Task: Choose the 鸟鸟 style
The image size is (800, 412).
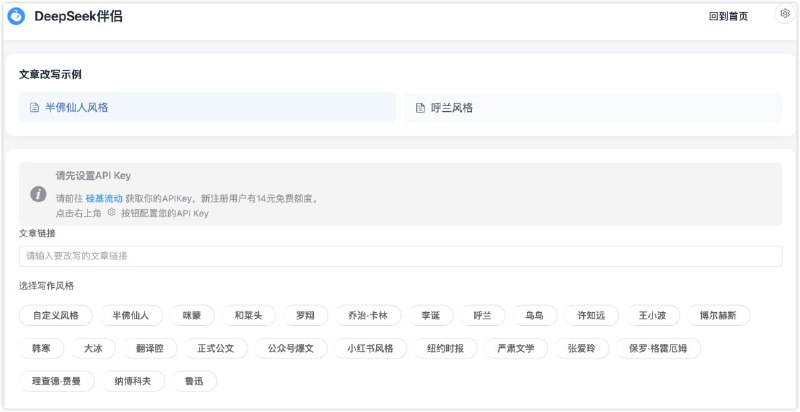Action: click(x=535, y=316)
